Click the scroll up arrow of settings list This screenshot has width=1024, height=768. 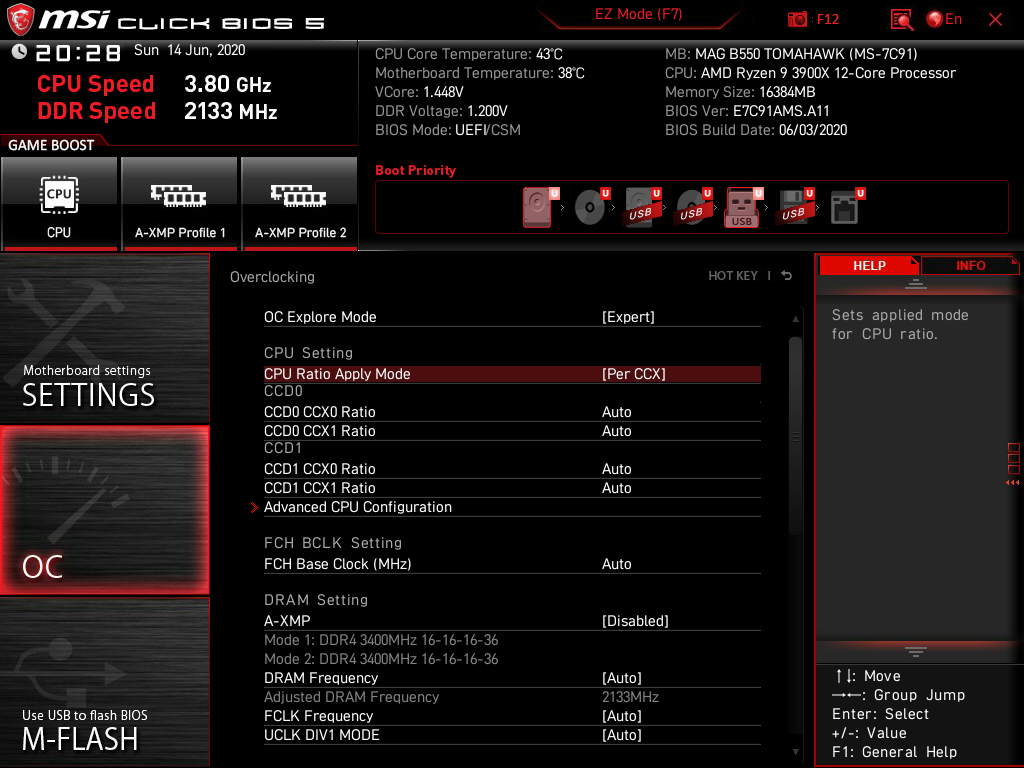(x=795, y=319)
